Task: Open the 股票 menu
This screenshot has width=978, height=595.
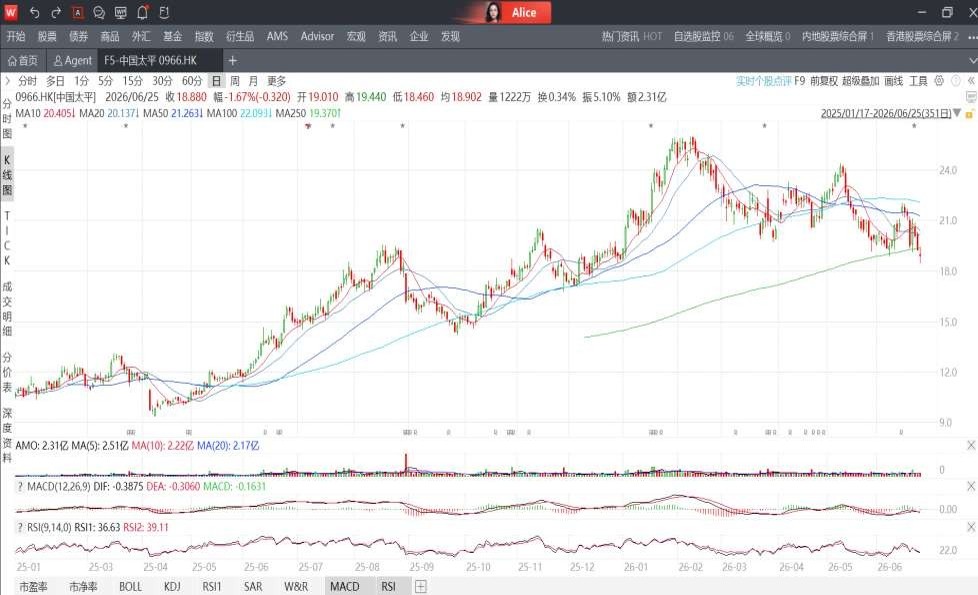Action: (47, 36)
